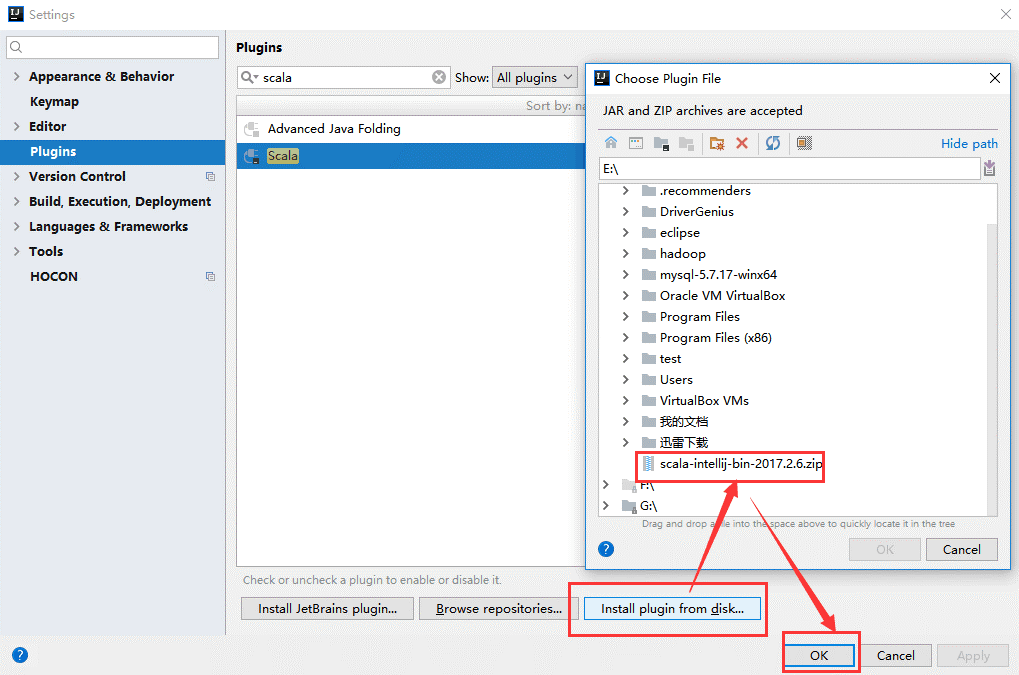This screenshot has height=675, width=1019.
Task: Click the Scala plugin icon
Action: [252, 156]
